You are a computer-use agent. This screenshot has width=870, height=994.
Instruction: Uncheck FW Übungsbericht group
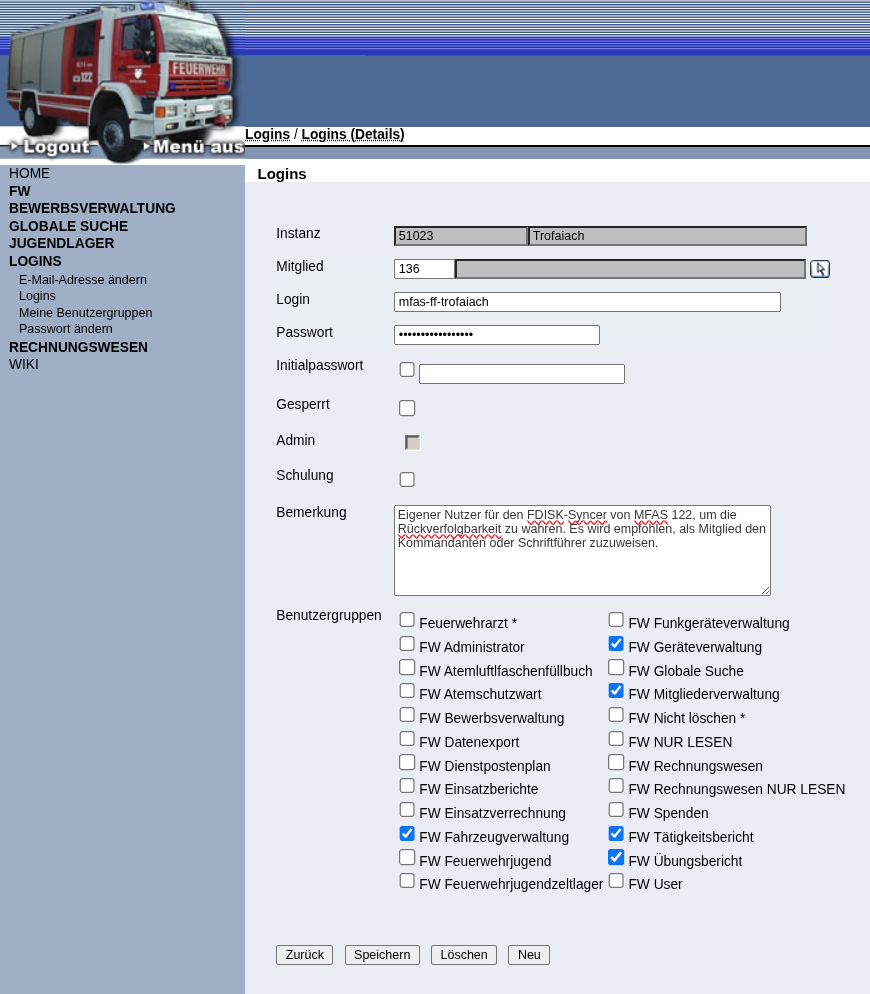coord(616,857)
